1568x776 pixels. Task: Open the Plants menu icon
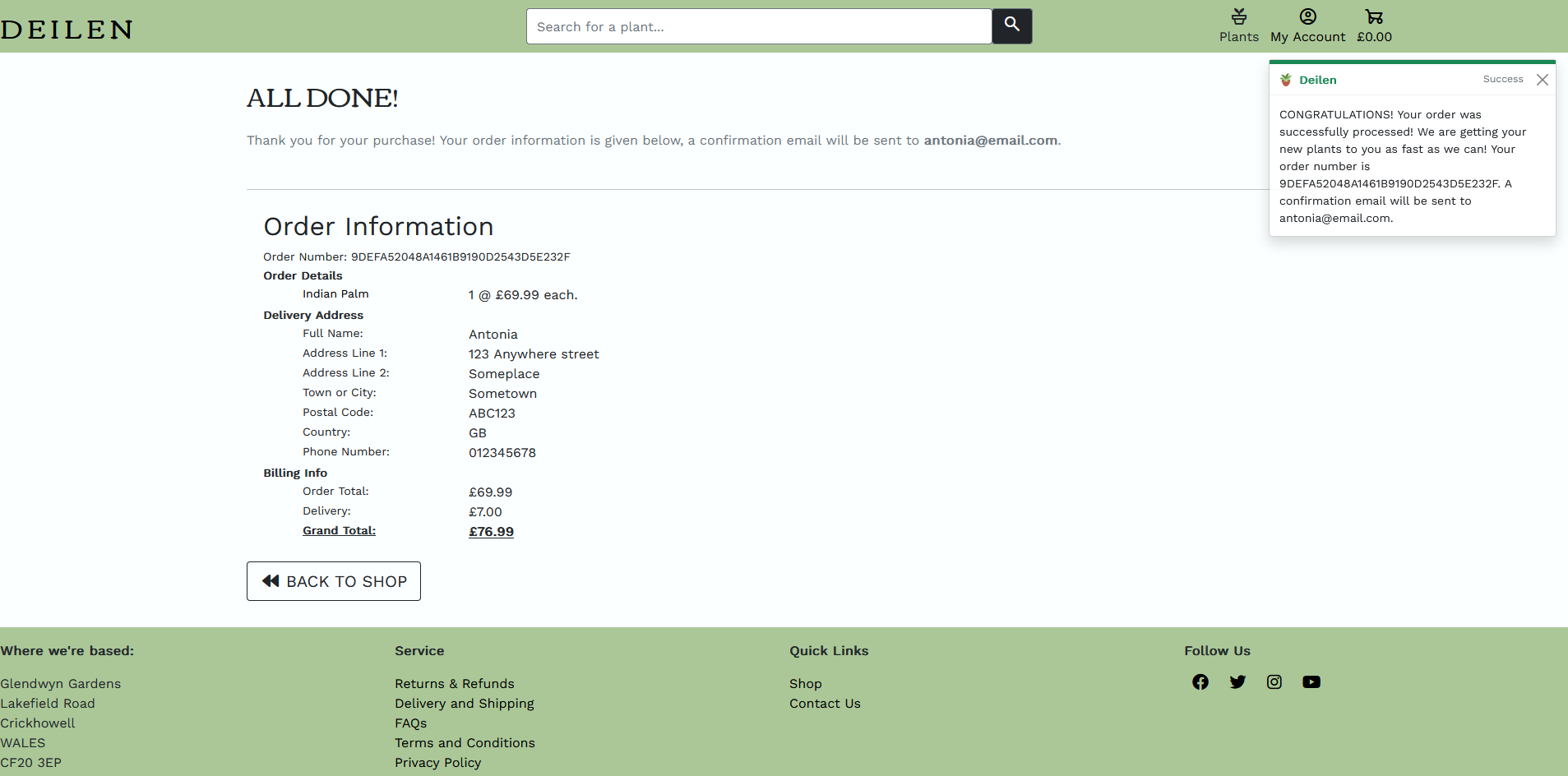click(x=1238, y=26)
